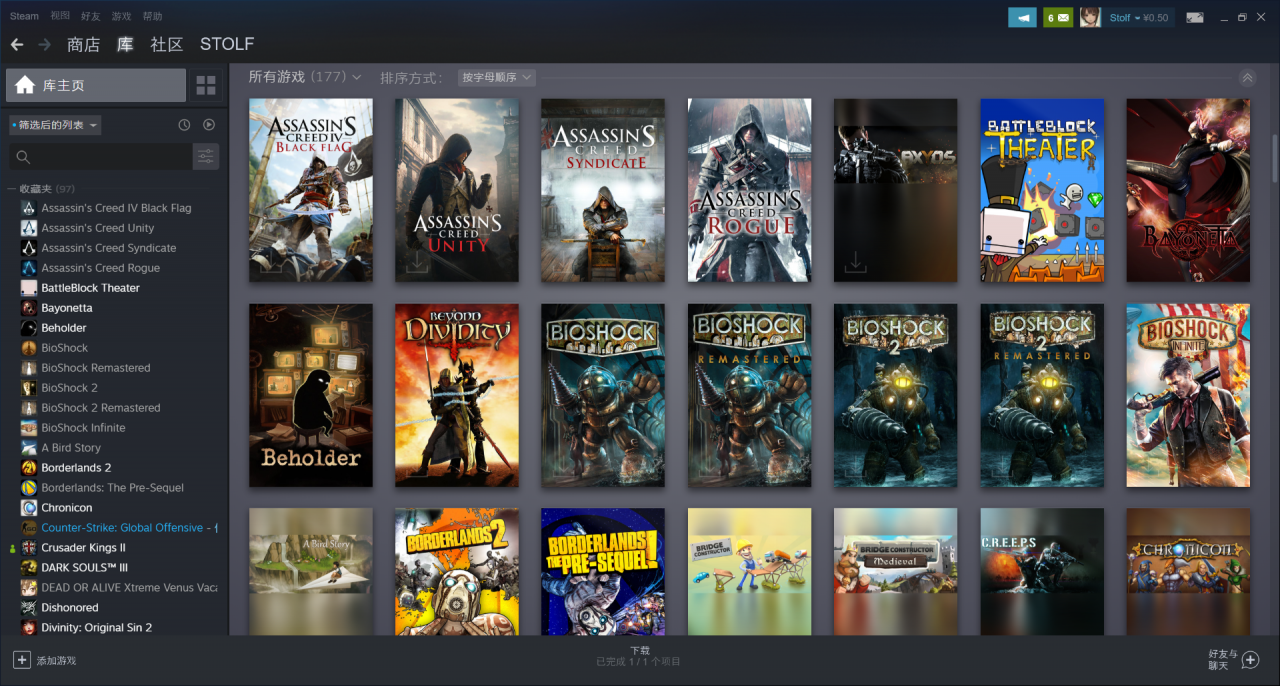The height and width of the screenshot is (686, 1280).
Task: Open friends and chat plus icon
Action: tap(1250, 660)
